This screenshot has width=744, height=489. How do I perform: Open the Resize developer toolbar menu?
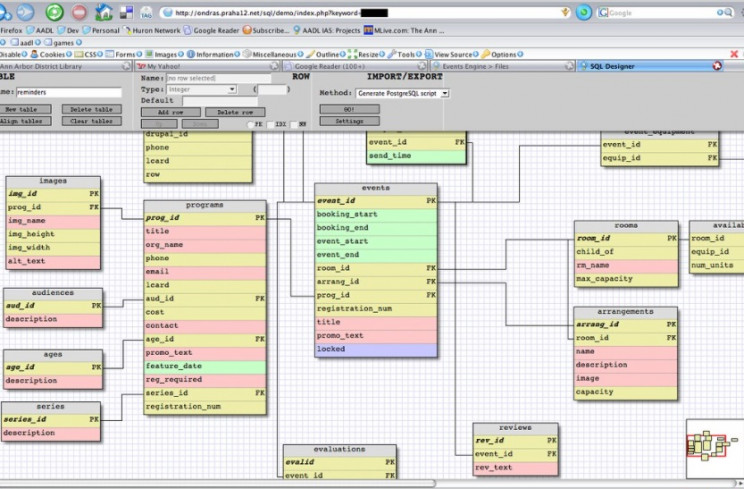tap(367, 55)
